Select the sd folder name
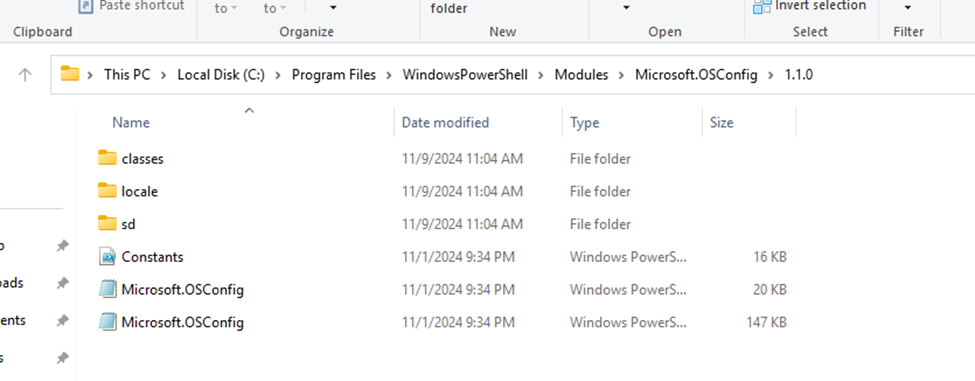975x381 pixels. click(x=128, y=224)
